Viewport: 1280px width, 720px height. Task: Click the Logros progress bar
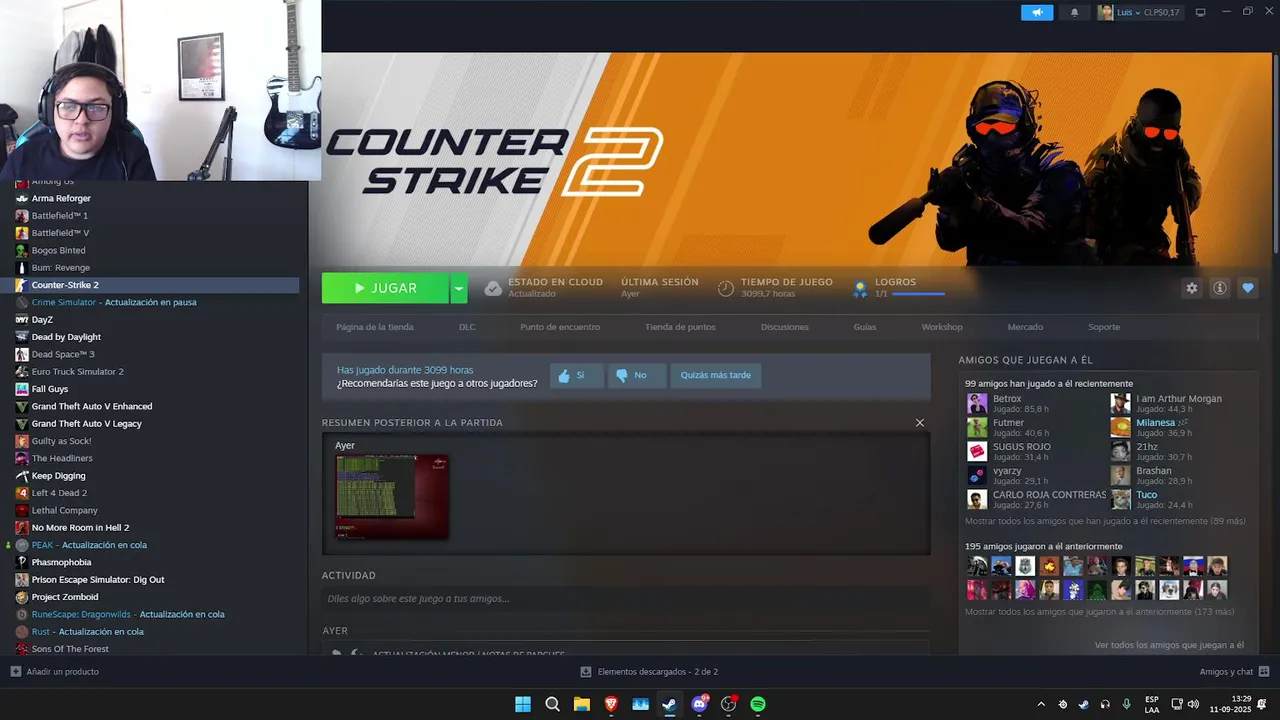click(x=918, y=294)
